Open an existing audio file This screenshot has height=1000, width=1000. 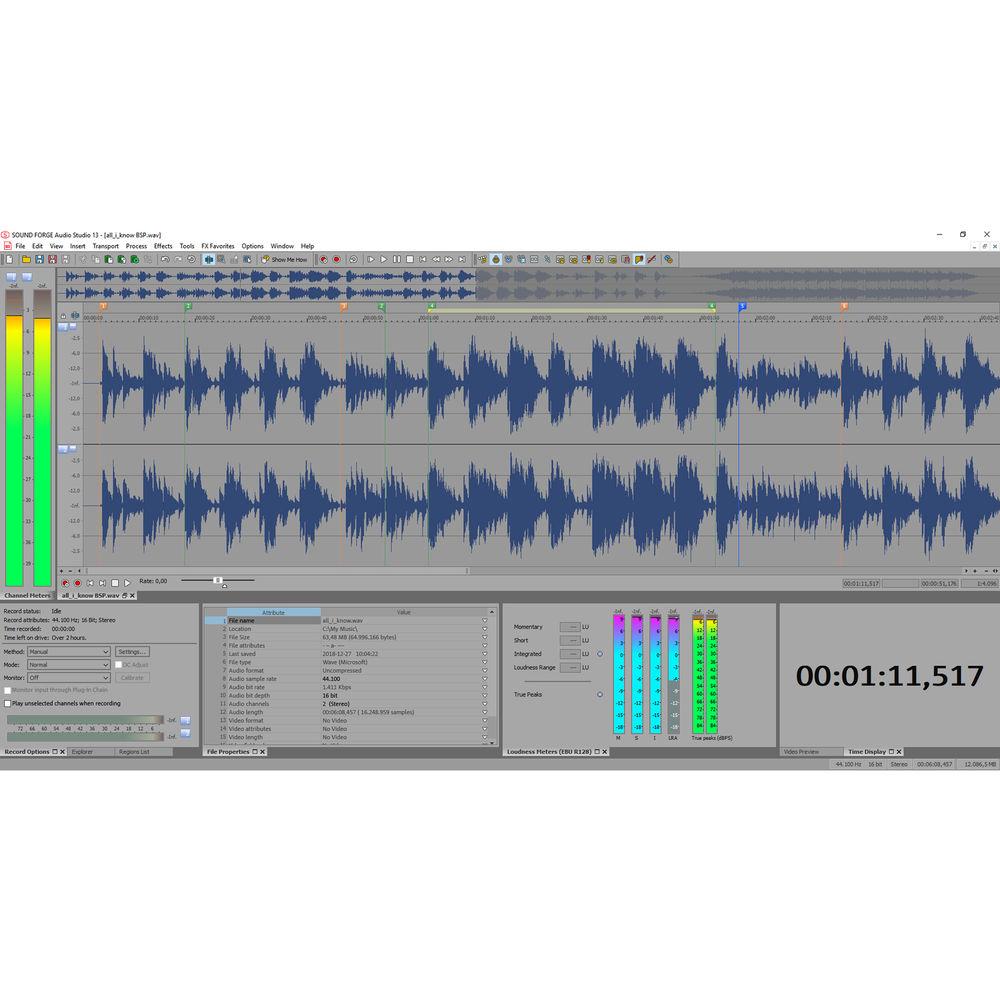coord(25,258)
